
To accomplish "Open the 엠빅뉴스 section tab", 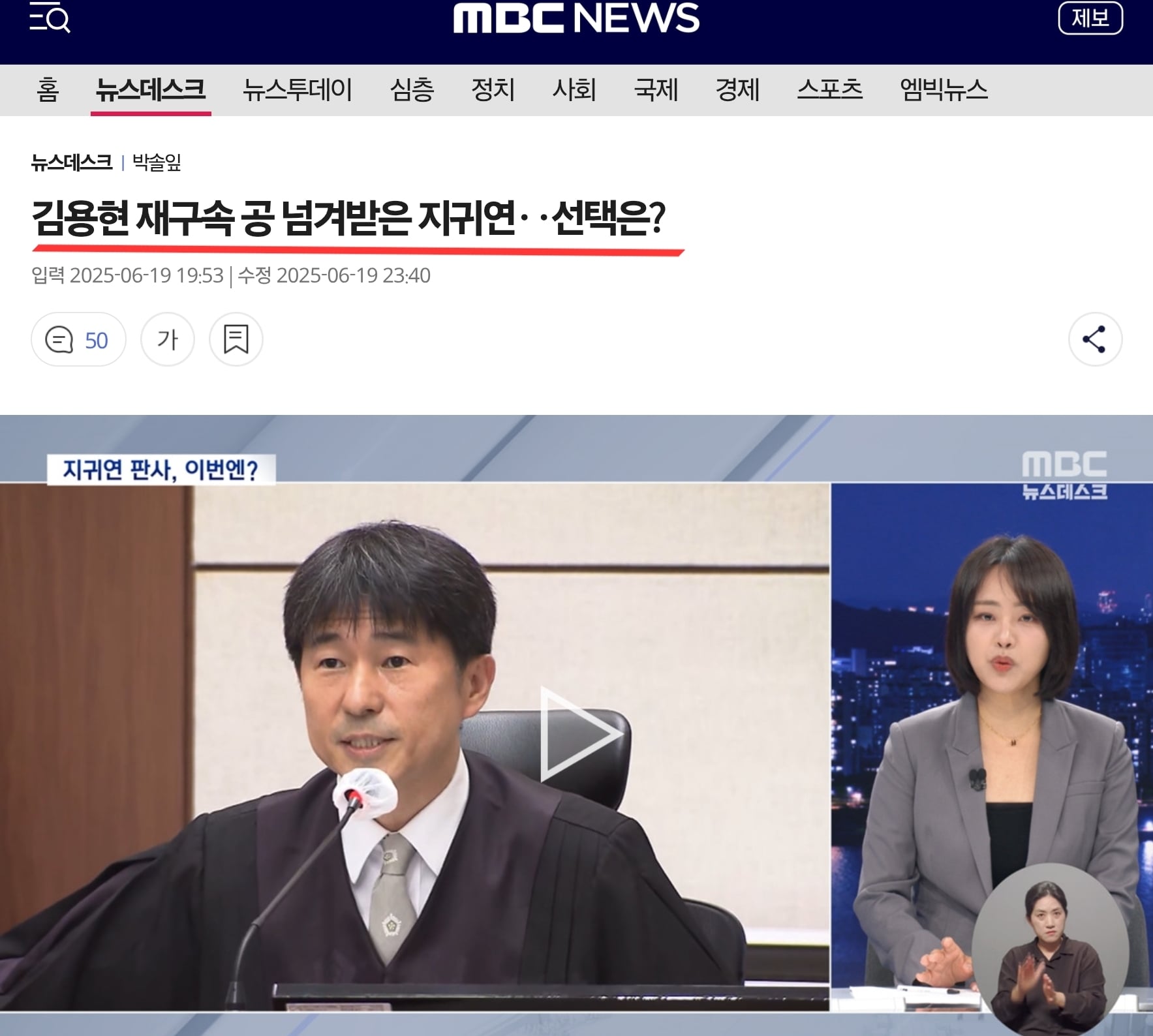I will (x=944, y=89).
